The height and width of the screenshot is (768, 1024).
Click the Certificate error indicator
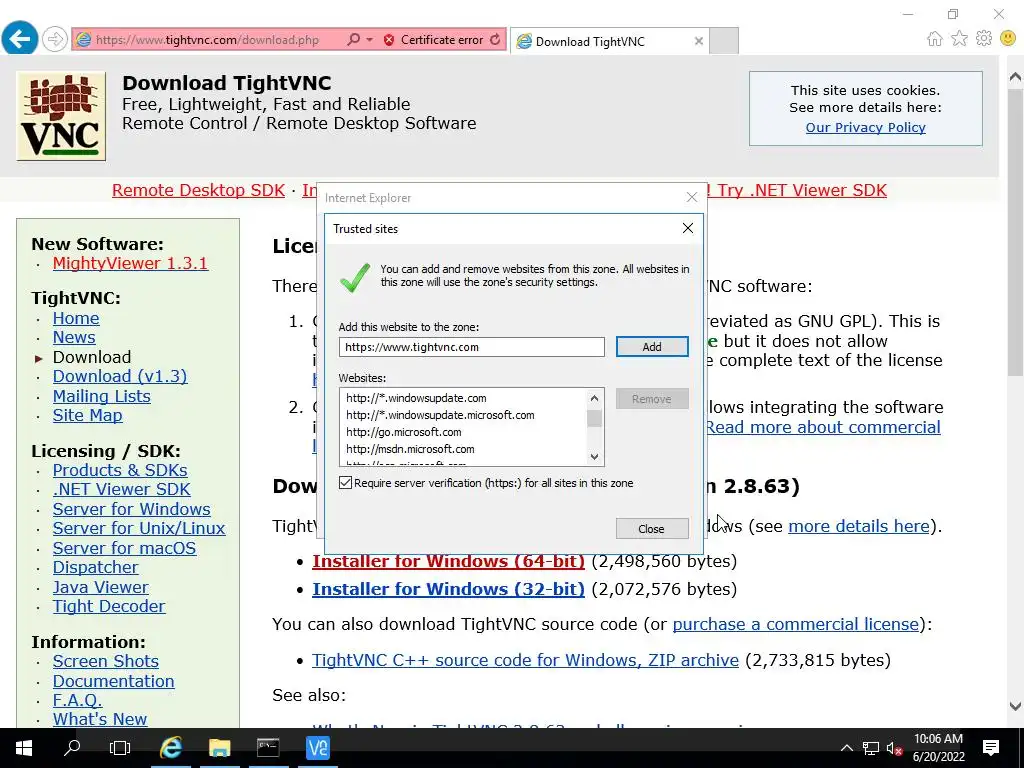click(434, 40)
